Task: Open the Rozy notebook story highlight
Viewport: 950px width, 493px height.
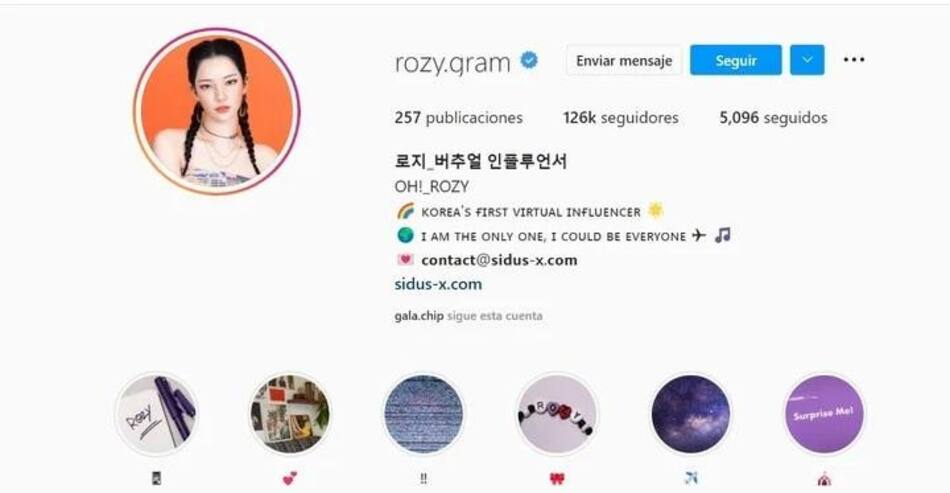Action: click(156, 414)
